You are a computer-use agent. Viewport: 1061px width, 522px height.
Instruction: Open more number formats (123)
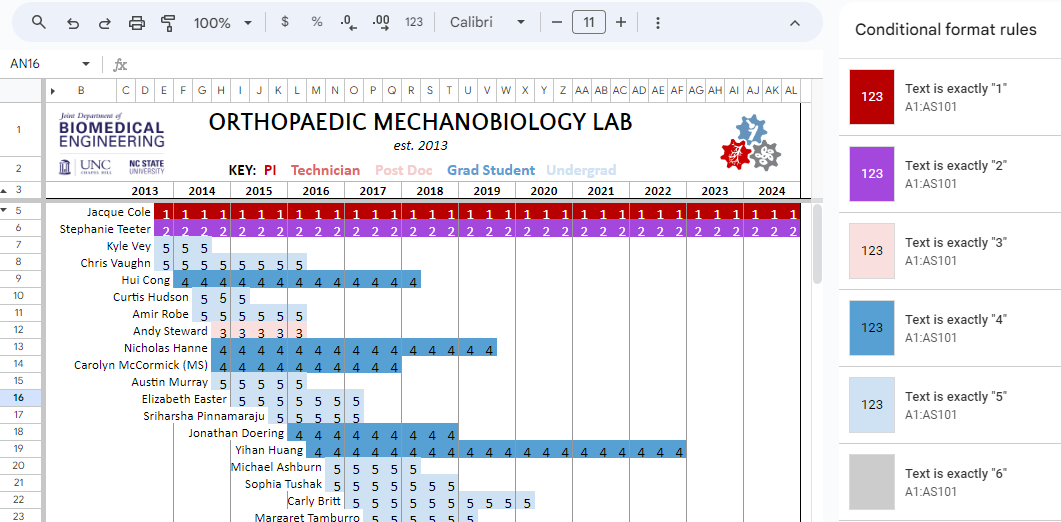point(414,22)
